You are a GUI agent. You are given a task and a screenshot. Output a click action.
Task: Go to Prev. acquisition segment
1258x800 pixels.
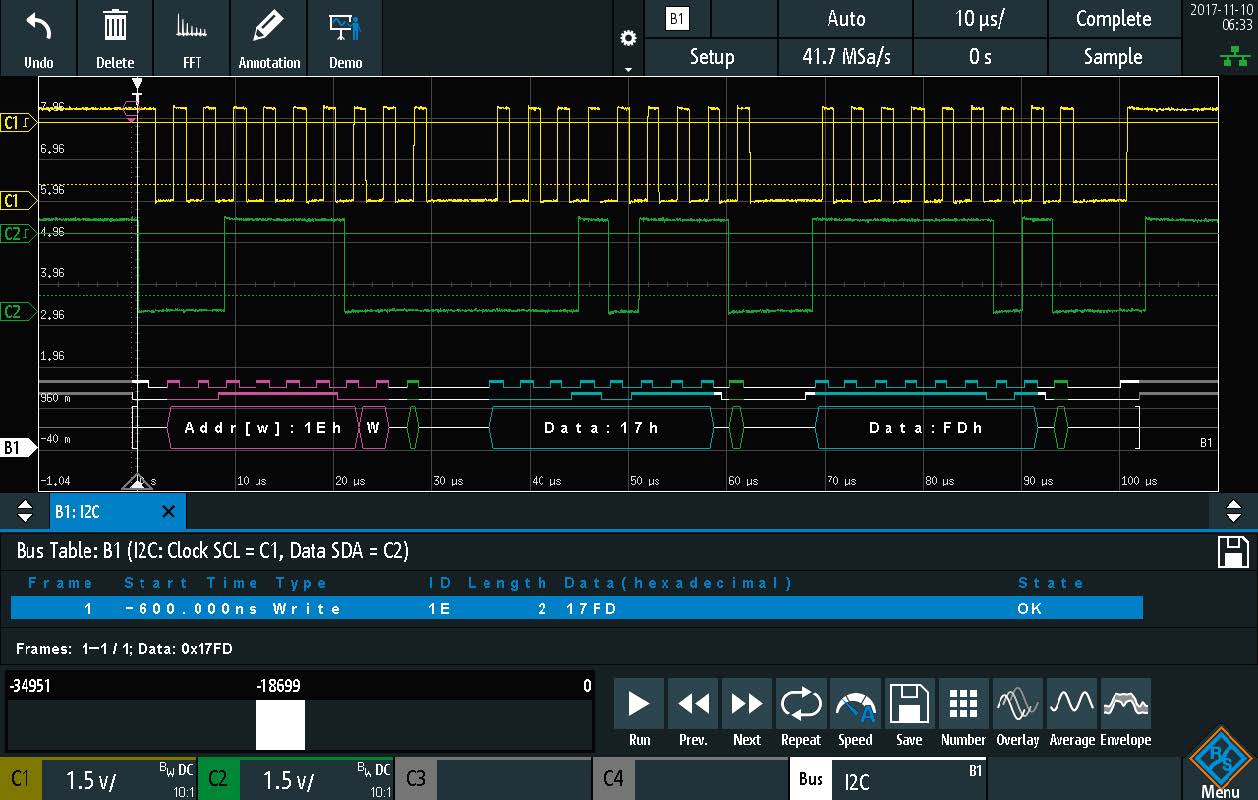pos(693,713)
